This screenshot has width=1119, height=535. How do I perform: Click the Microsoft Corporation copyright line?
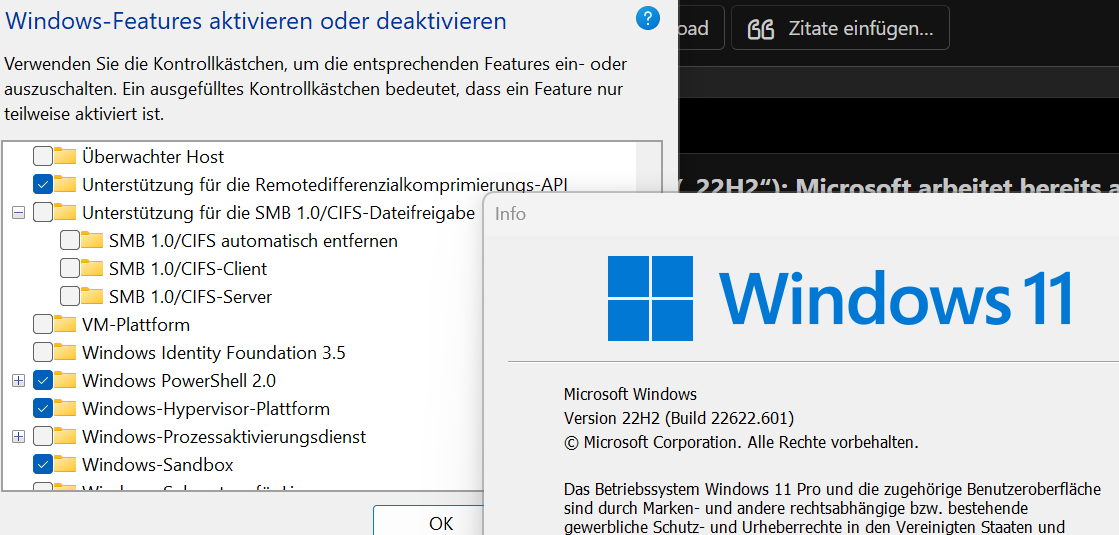tap(741, 442)
